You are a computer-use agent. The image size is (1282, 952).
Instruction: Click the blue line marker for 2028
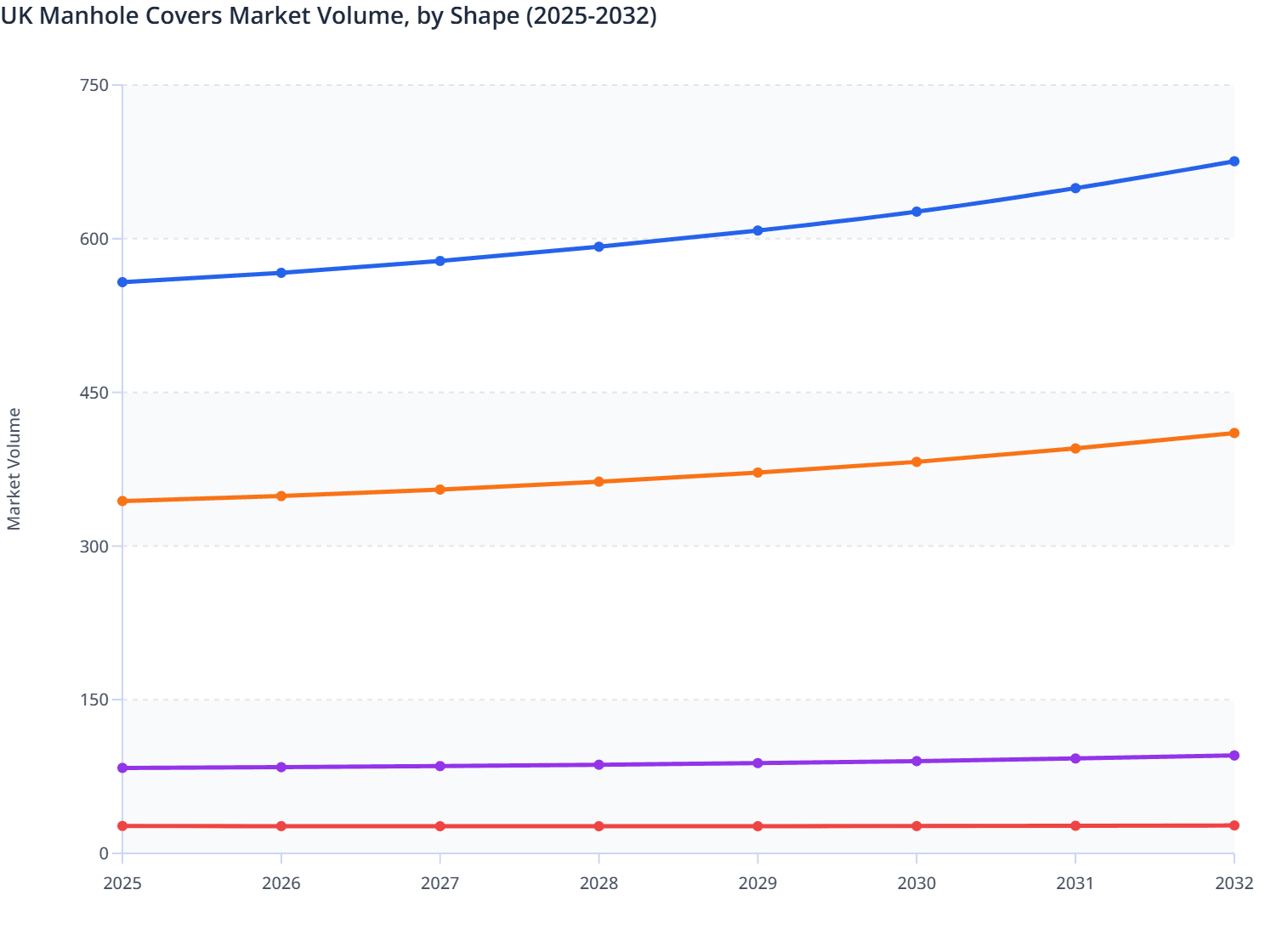(x=598, y=246)
